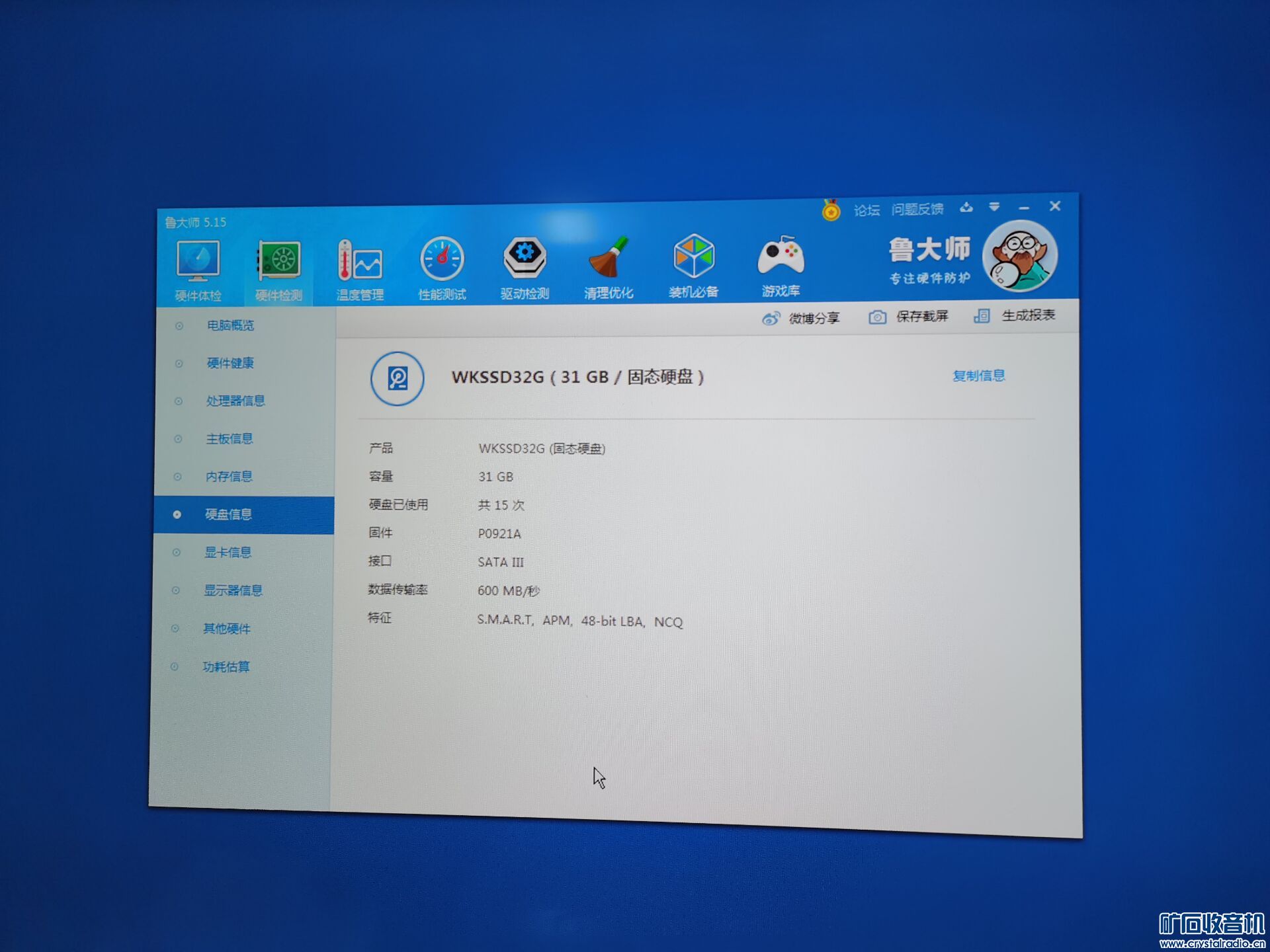Select 其他硬件 in the sidebar
Image resolution: width=1270 pixels, height=952 pixels.
coord(226,628)
